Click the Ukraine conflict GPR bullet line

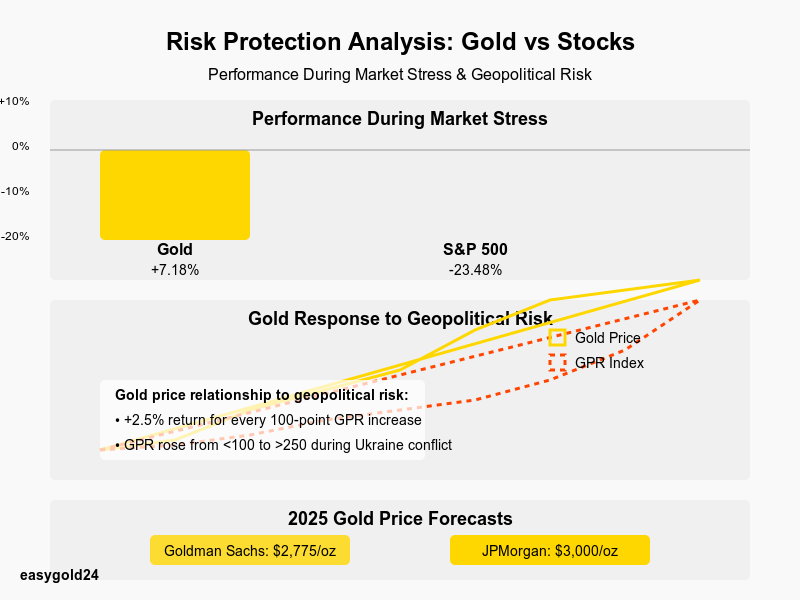(284, 445)
